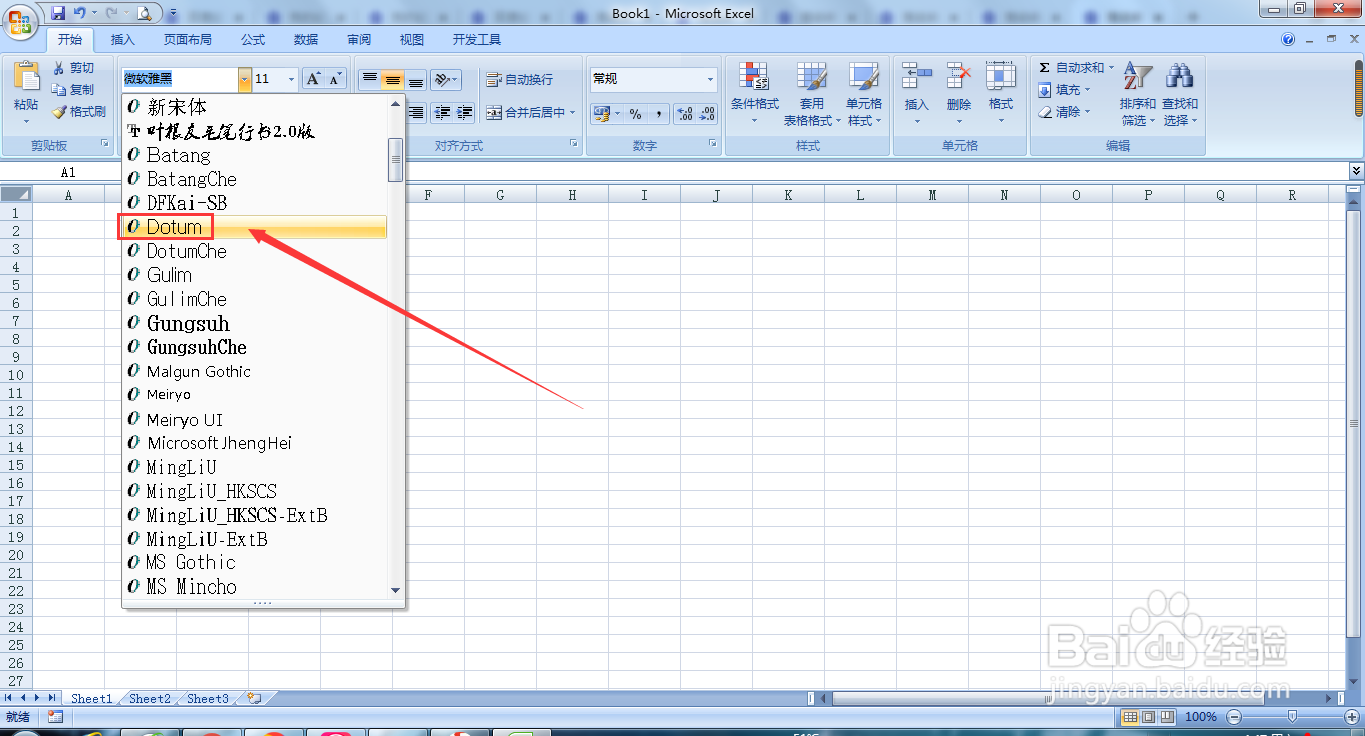Click the zoom in plus button

pyautogui.click(x=1351, y=717)
